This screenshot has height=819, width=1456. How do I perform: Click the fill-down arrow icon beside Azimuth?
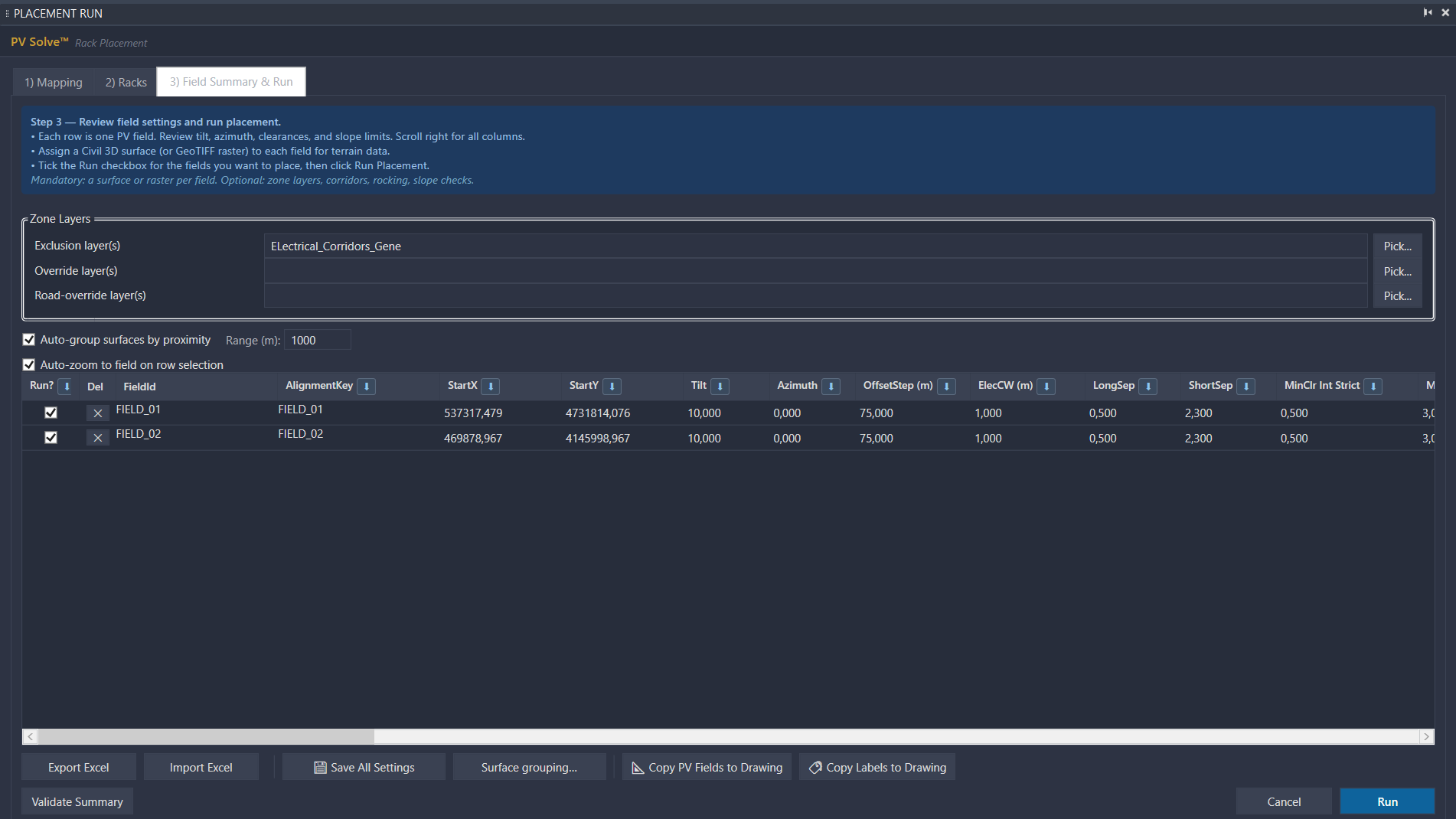(831, 387)
